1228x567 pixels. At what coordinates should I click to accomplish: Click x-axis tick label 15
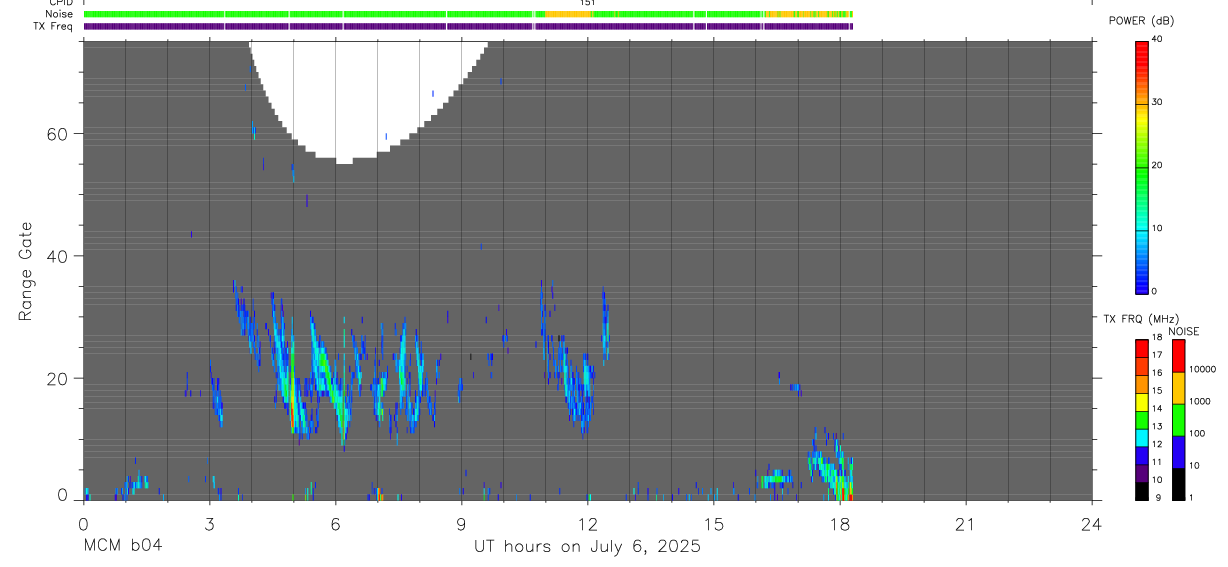point(713,524)
